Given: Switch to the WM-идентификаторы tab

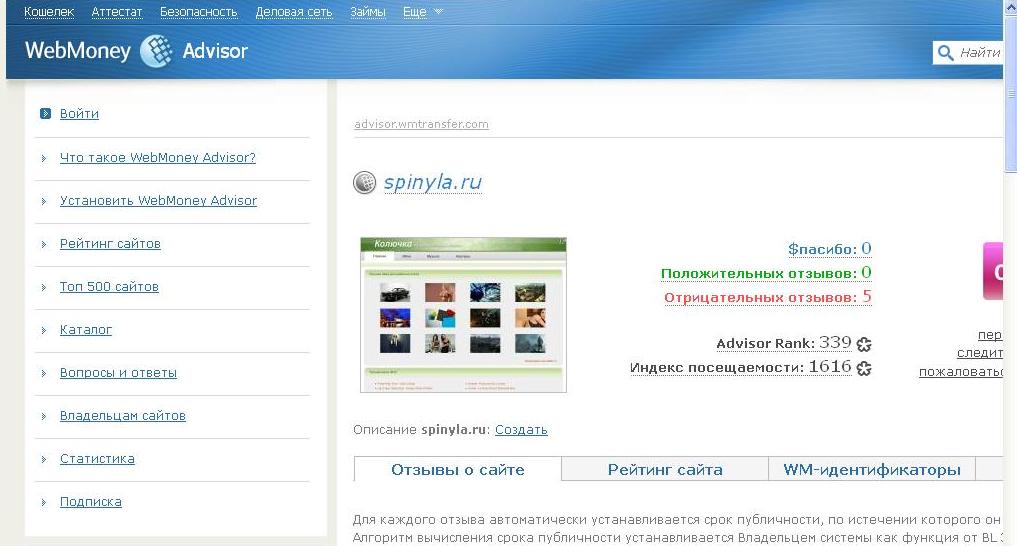Looking at the screenshot, I should tap(872, 469).
